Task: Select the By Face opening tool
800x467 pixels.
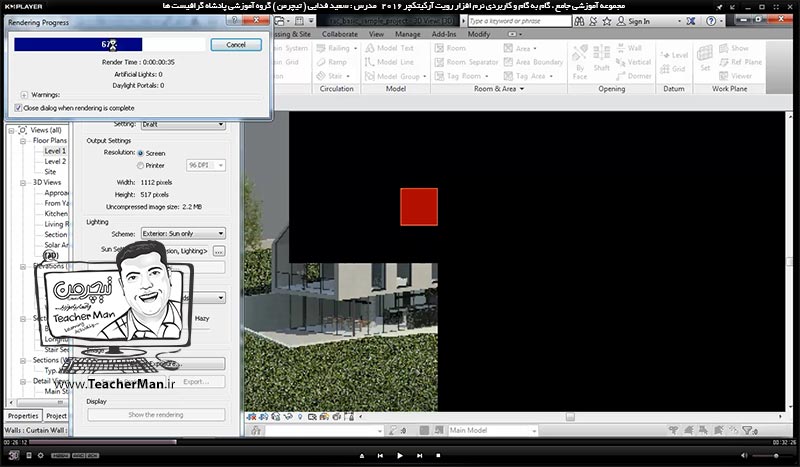Action: [x=580, y=62]
